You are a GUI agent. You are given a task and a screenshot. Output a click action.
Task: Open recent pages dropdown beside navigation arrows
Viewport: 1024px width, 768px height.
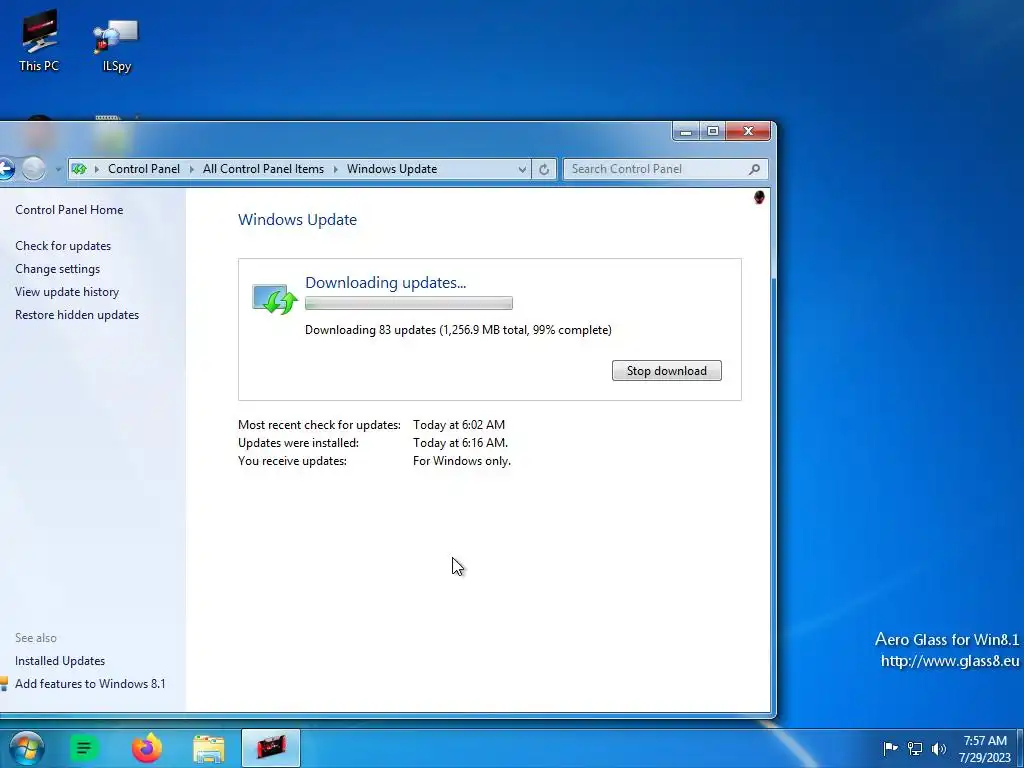(x=57, y=170)
